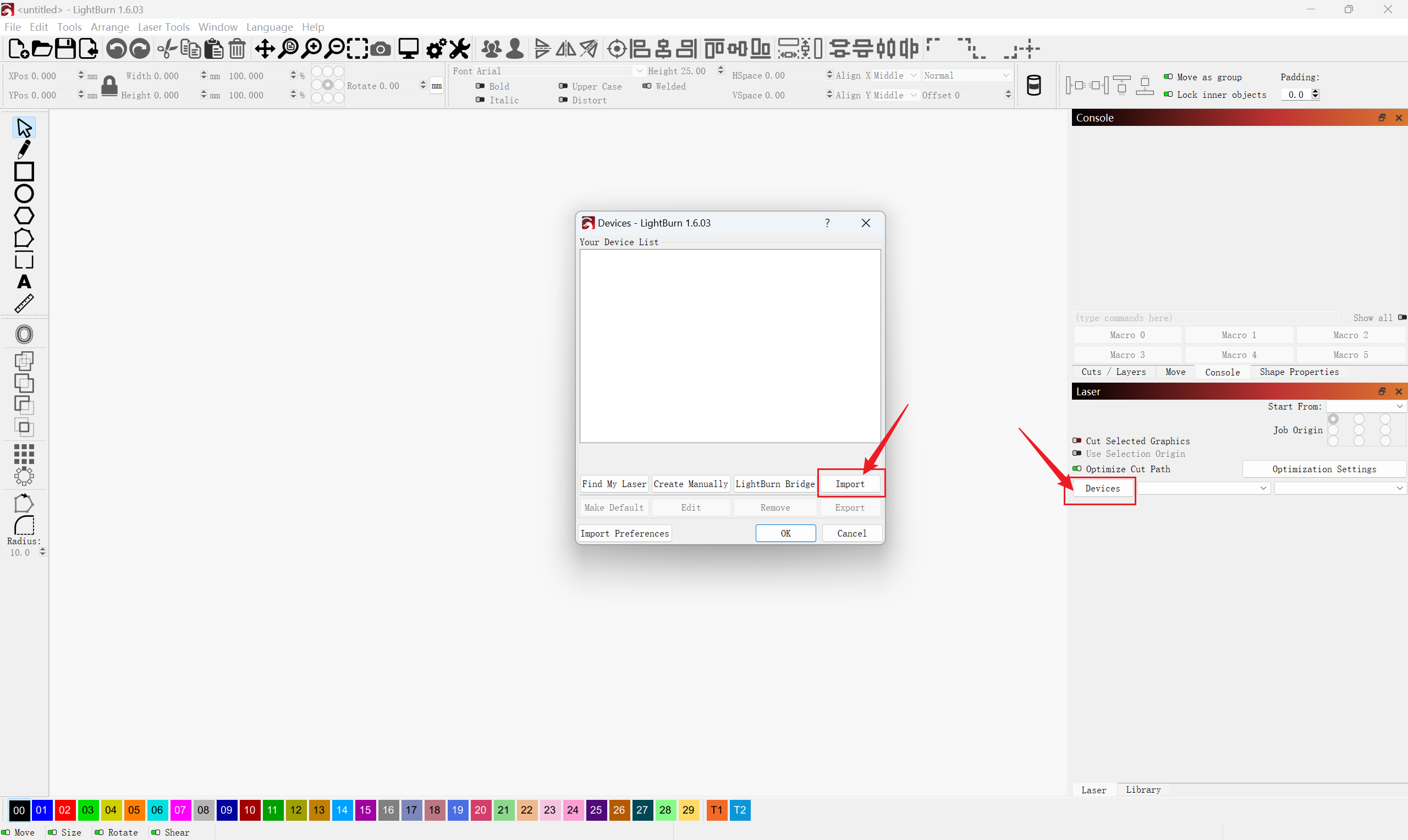The image size is (1408, 840).
Task: Toggle Optimize Cut Path switch
Action: [1077, 469]
